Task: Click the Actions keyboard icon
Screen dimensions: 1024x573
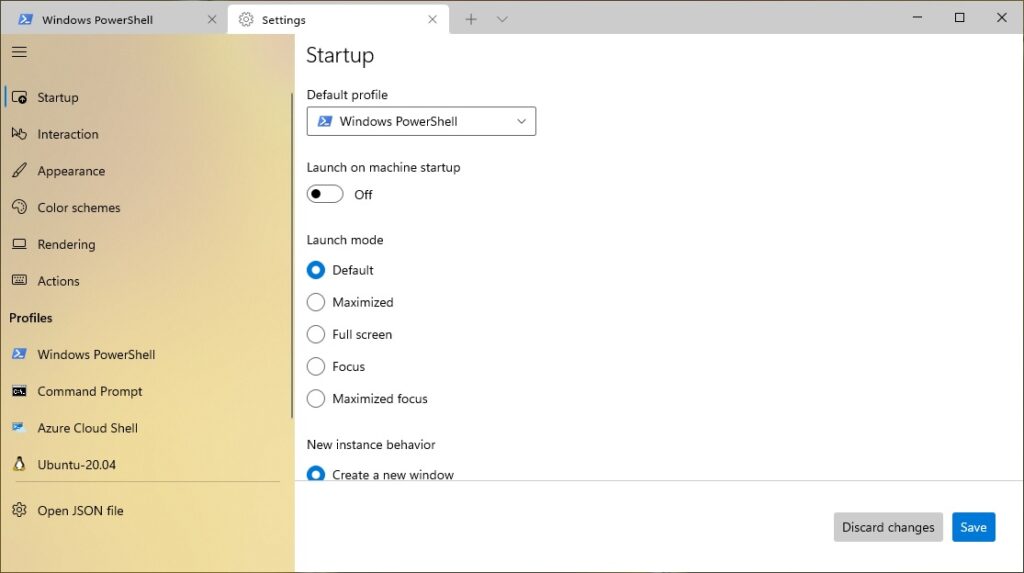Action: (19, 281)
